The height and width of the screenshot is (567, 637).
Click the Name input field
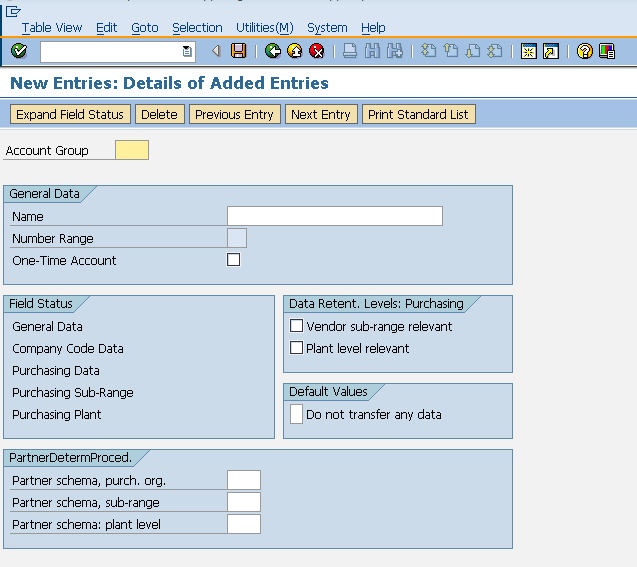tap(335, 216)
